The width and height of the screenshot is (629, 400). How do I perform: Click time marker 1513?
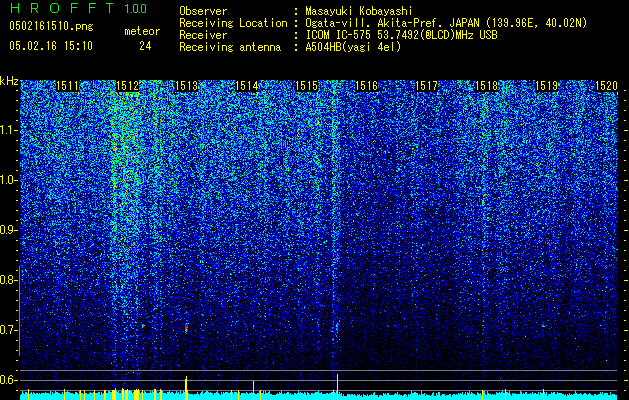click(187, 86)
